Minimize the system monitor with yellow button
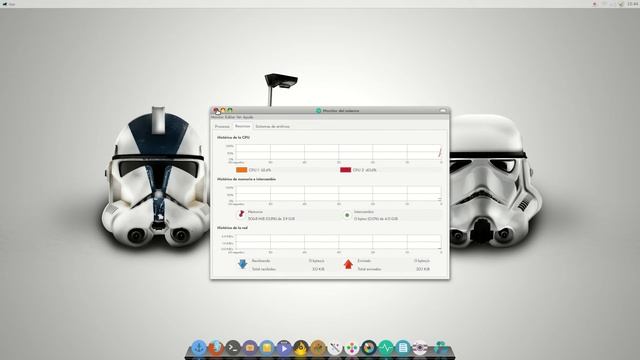 (x=223, y=110)
